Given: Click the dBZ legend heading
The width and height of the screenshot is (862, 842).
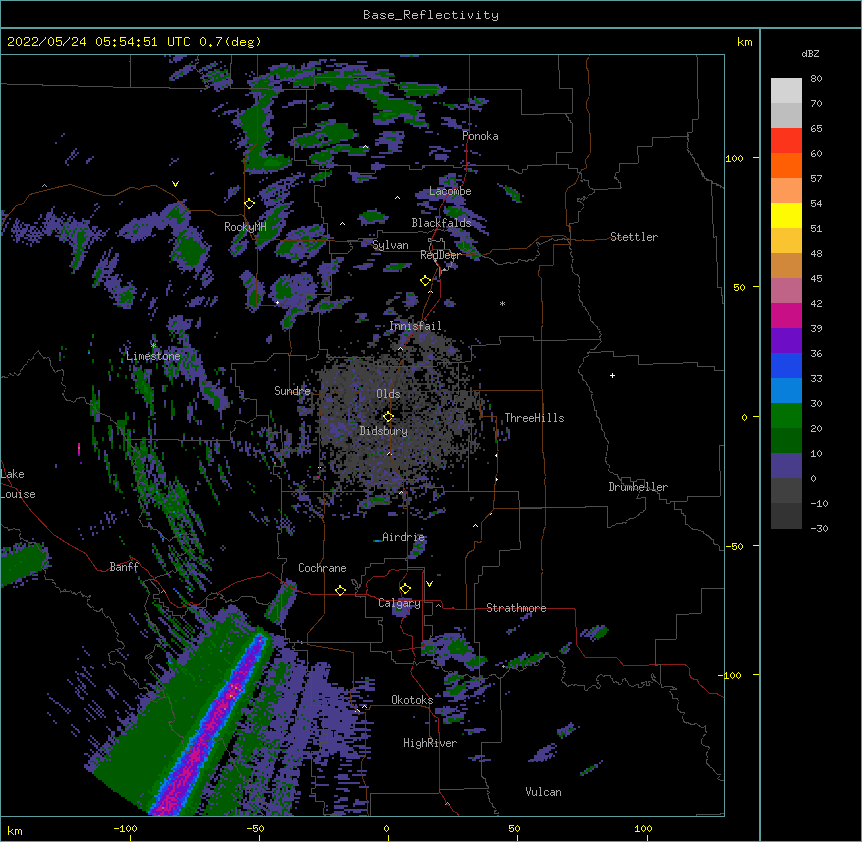Looking at the screenshot, I should click(x=810, y=54).
